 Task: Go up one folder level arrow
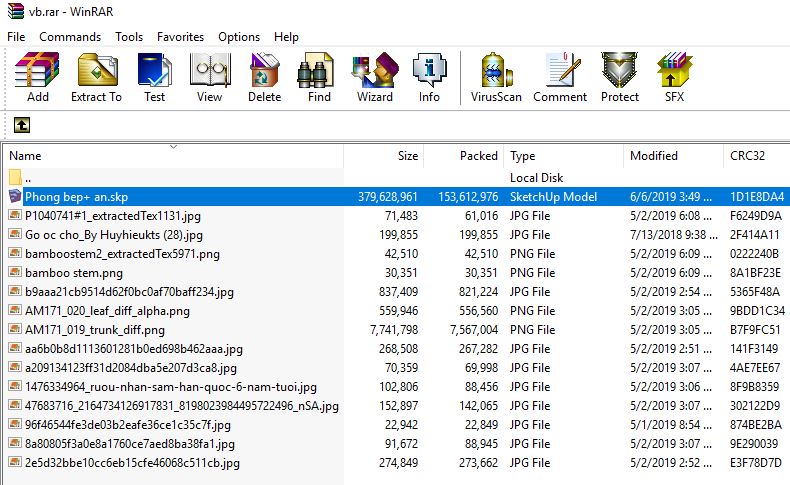22,124
